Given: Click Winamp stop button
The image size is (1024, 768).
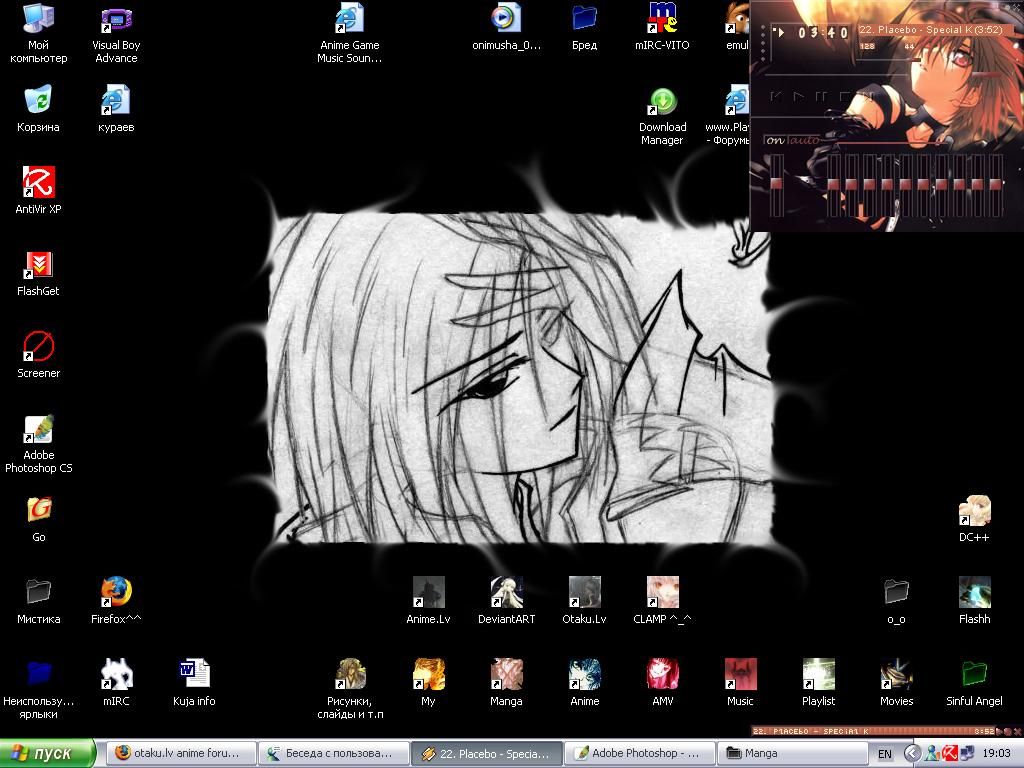Looking at the screenshot, I should coord(844,97).
